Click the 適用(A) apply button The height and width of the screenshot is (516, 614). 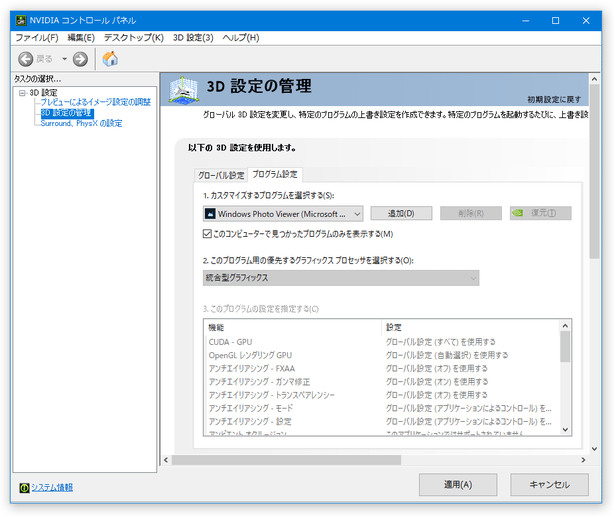pyautogui.click(x=458, y=485)
